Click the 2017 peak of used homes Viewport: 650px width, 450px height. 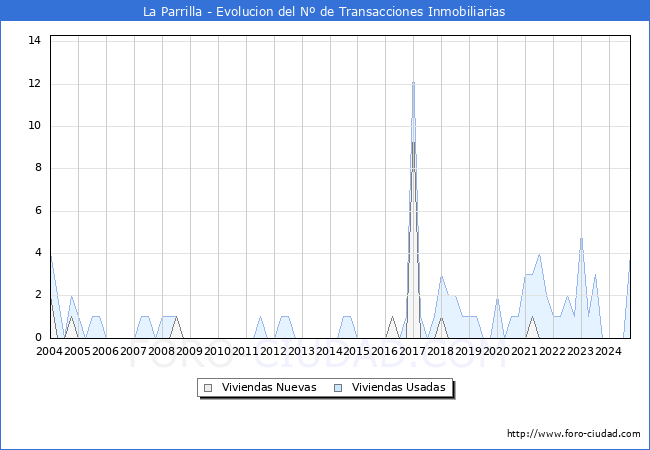[413, 83]
